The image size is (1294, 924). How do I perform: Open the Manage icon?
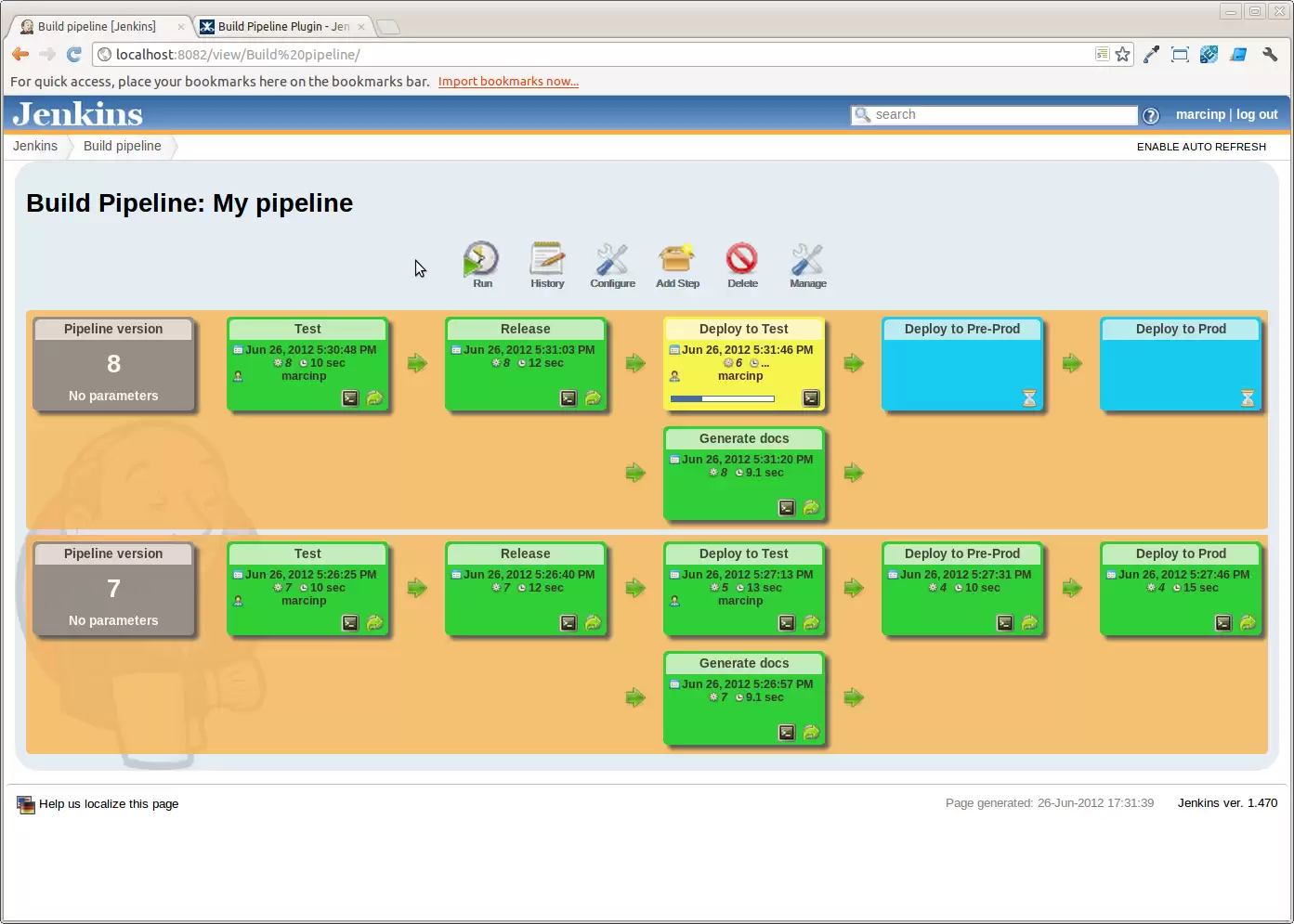pyautogui.click(x=807, y=260)
